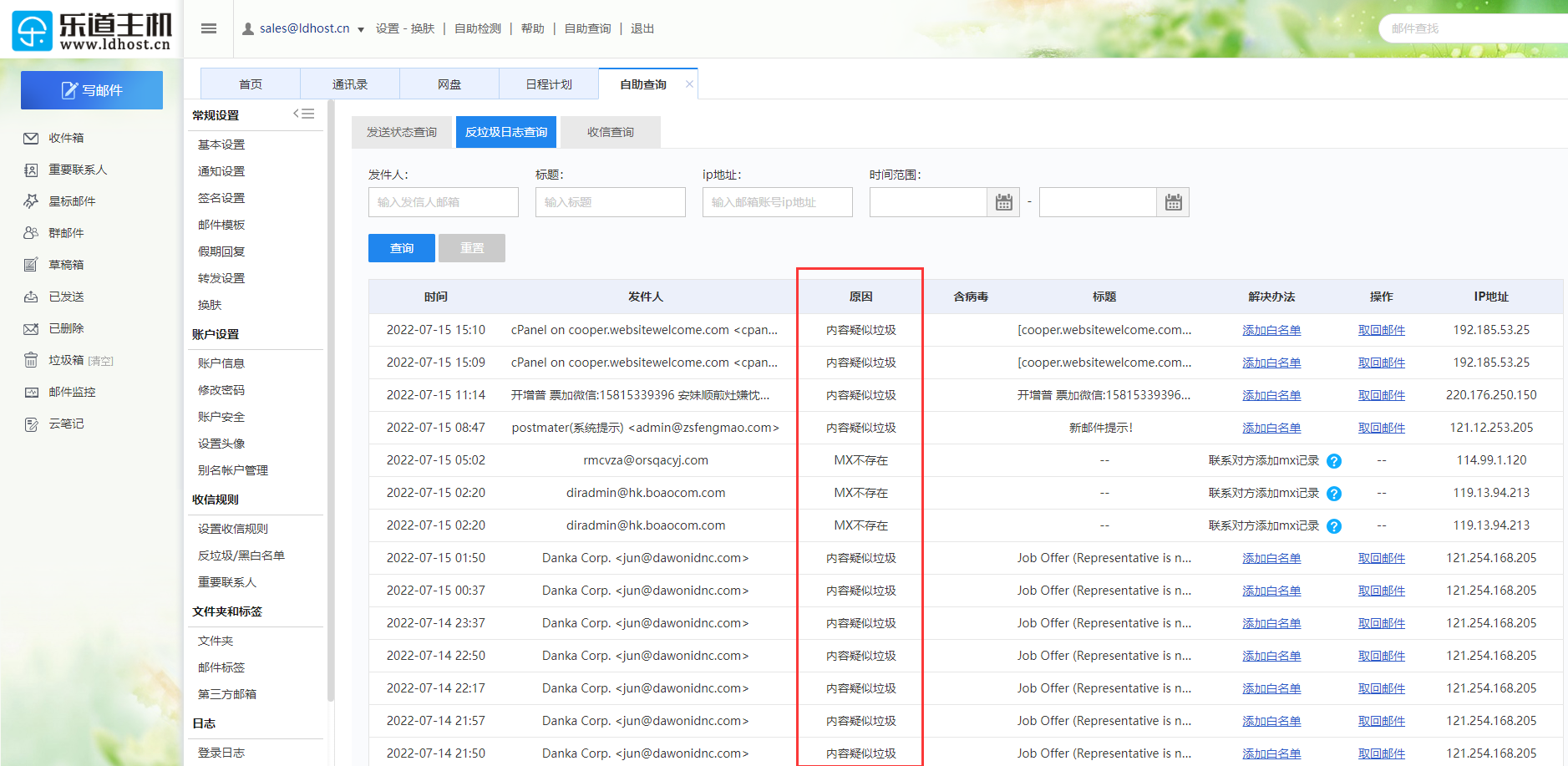This screenshot has width=1568, height=766.
Task: Open 转发设置 in settings list
Action: 221,278
